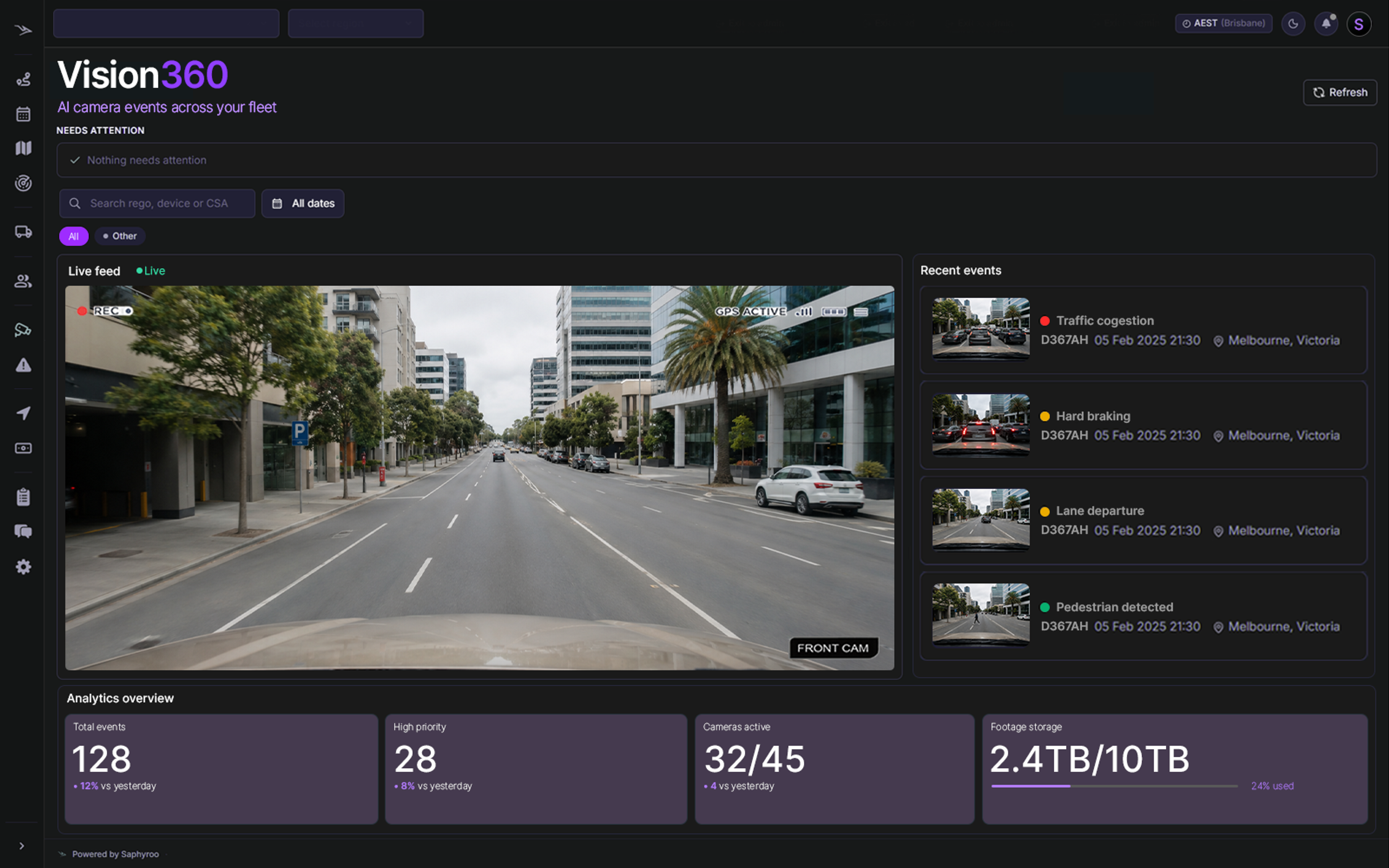Open the chat messages sidebar icon
This screenshot has width=1389, height=868.
(23, 532)
